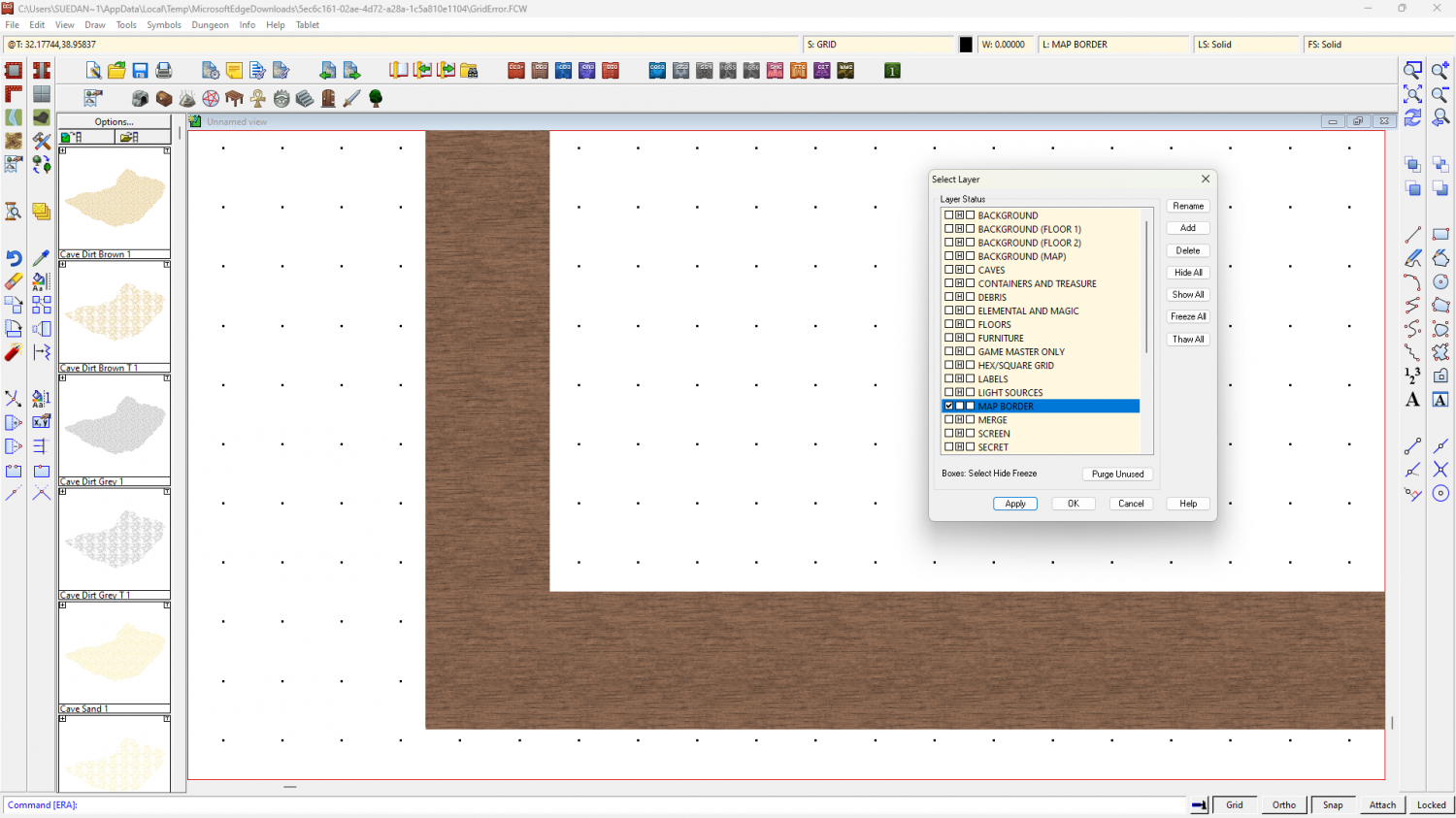Click the hammer and tools icon
This screenshot has height=818, width=1456.
tap(41, 142)
